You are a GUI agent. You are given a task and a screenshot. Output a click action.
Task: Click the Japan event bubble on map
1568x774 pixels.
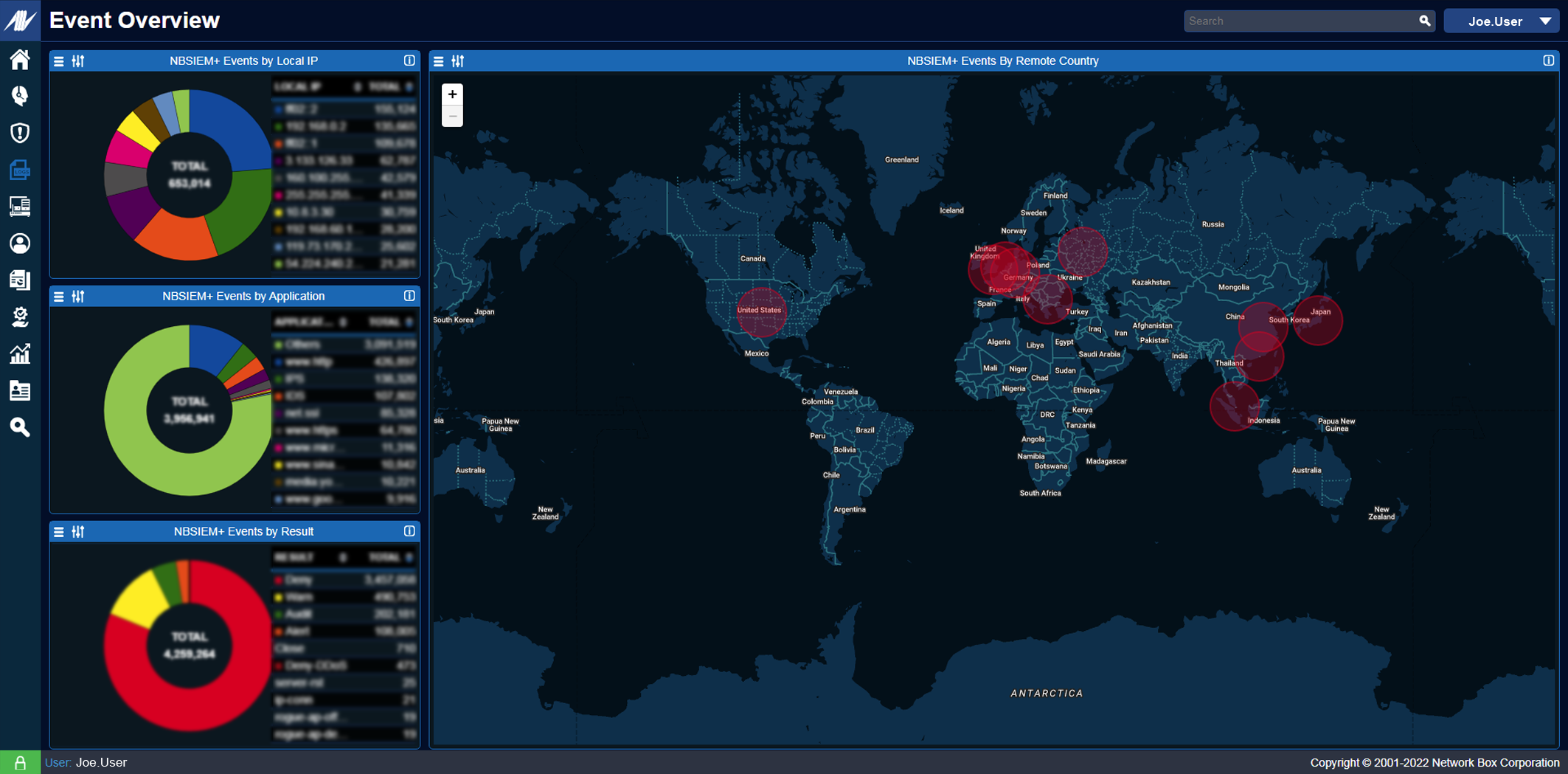[1318, 319]
